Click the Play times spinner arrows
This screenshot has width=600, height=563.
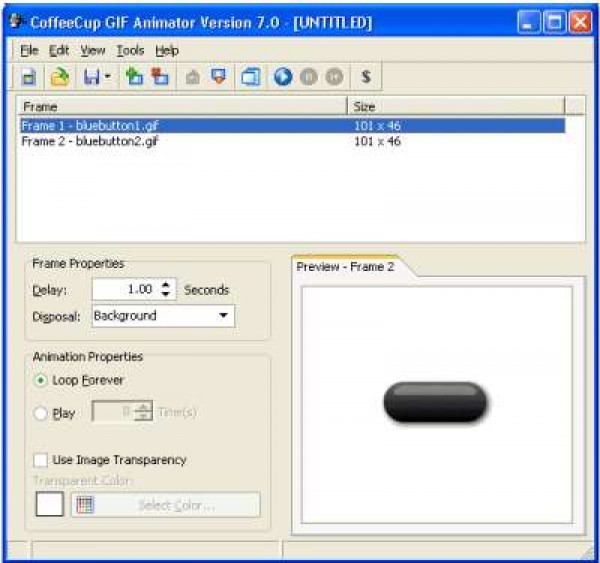coord(143,411)
